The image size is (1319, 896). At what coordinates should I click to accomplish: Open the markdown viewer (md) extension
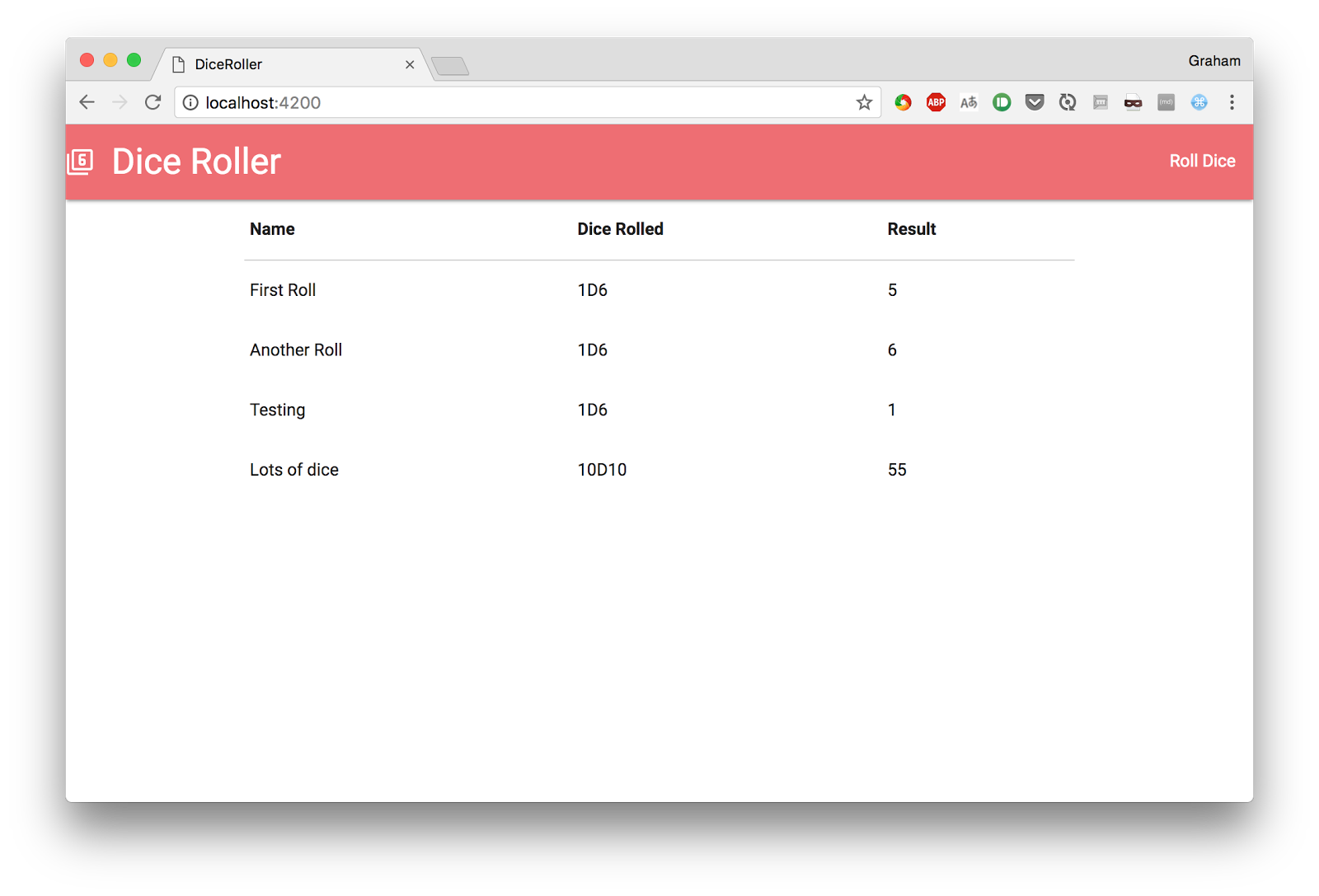1166,102
